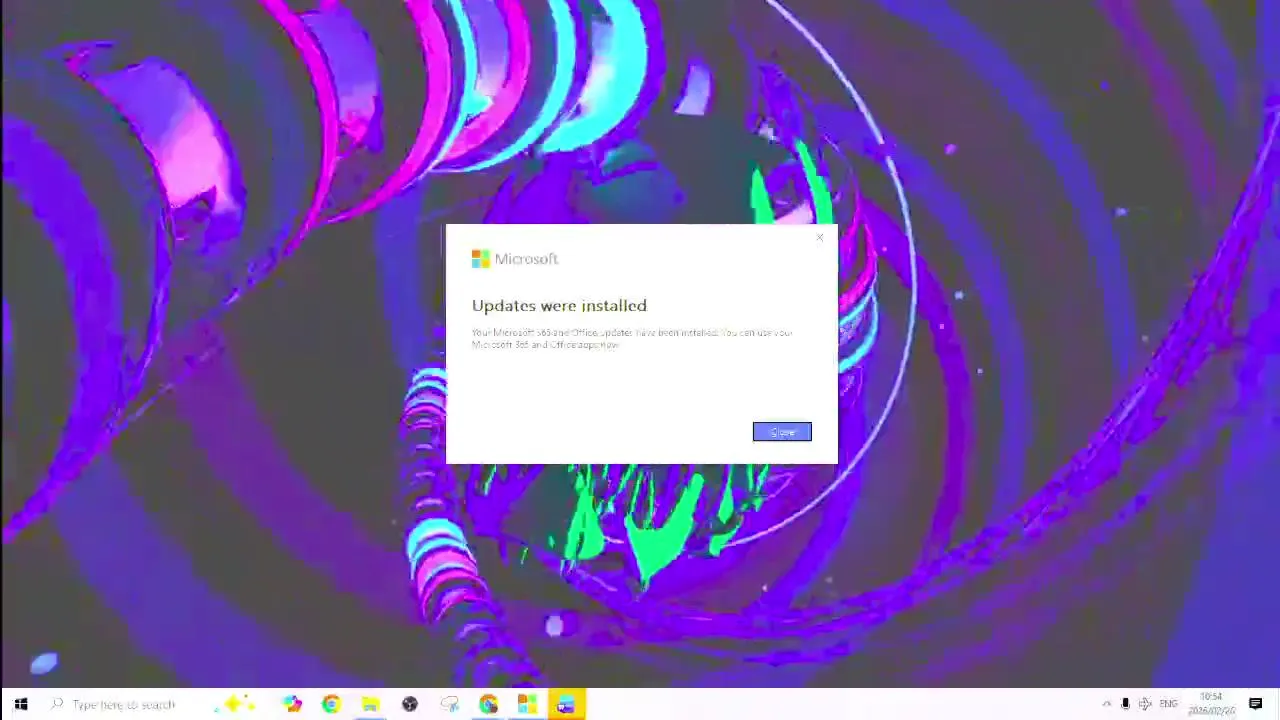Open the Microsoft Store taskbar icon
Screen dimensions: 1280x720
click(x=527, y=704)
